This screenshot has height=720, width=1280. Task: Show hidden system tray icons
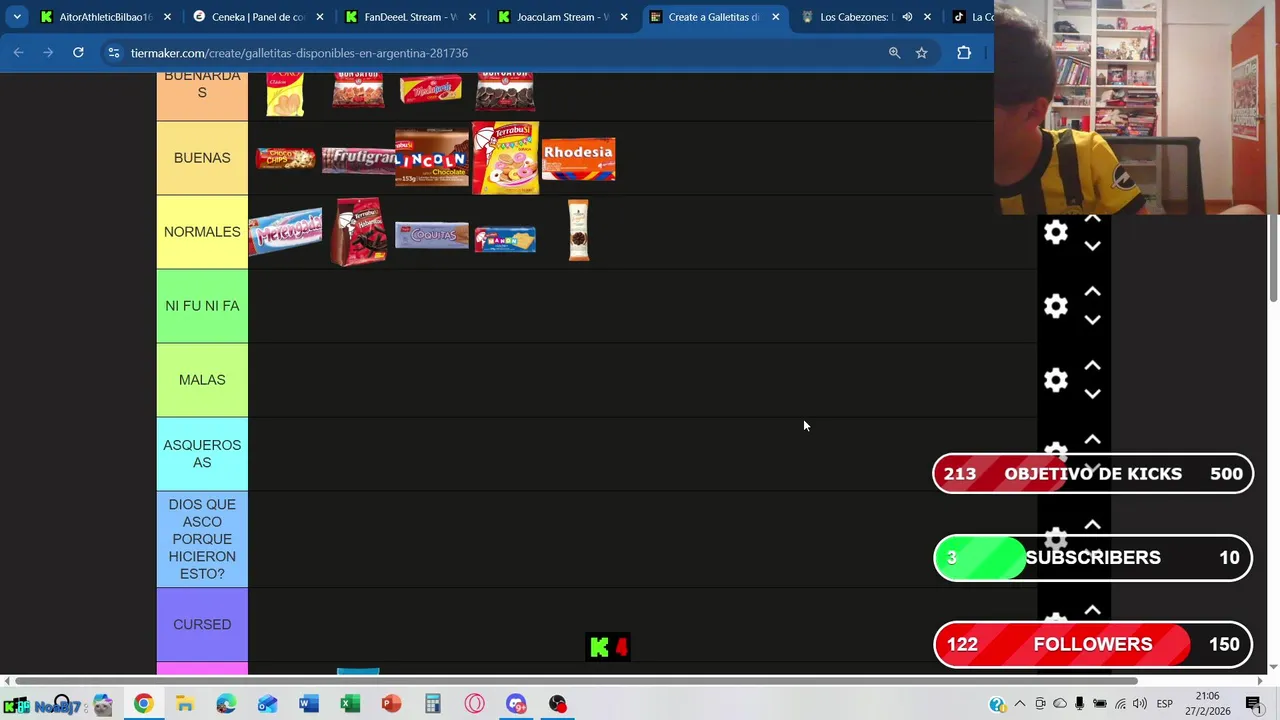pos(1019,704)
